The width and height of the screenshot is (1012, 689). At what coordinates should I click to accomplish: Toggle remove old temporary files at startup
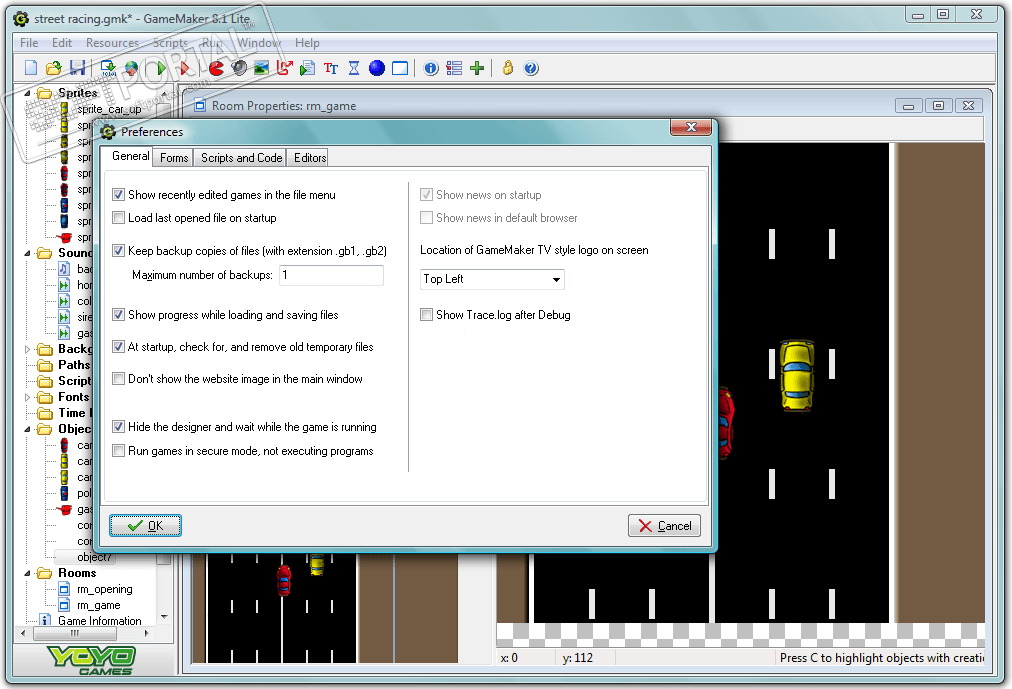[118, 346]
